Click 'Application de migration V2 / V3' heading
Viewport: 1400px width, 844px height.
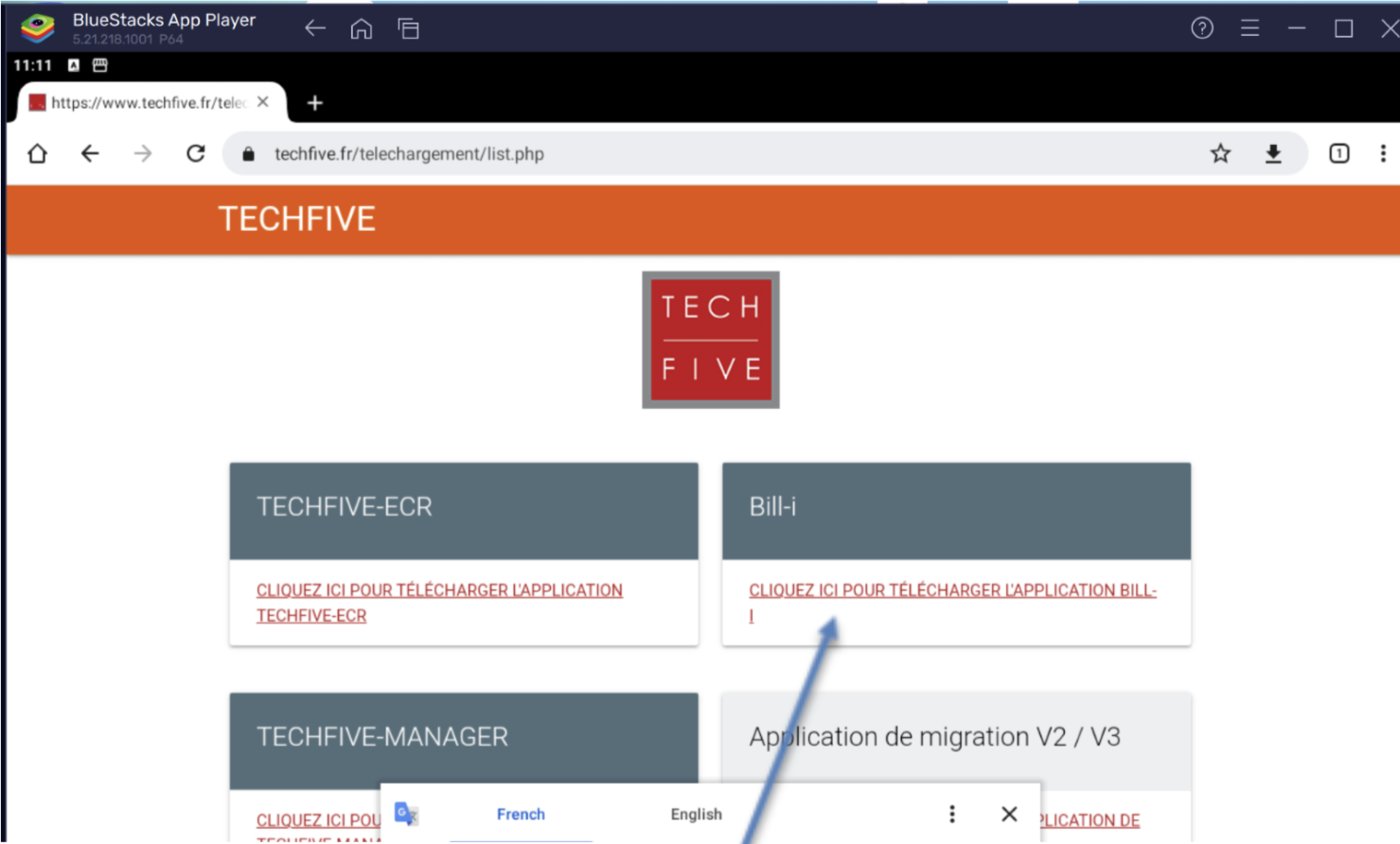[x=934, y=737]
